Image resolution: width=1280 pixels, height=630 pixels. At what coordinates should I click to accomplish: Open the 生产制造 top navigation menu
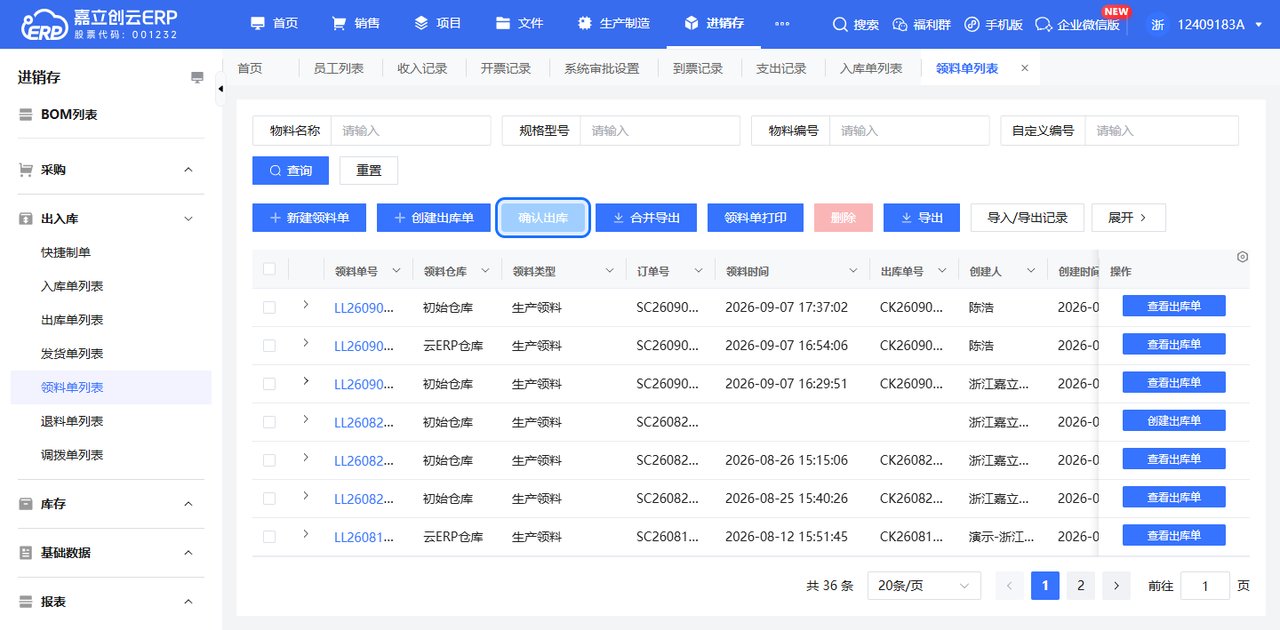click(614, 23)
